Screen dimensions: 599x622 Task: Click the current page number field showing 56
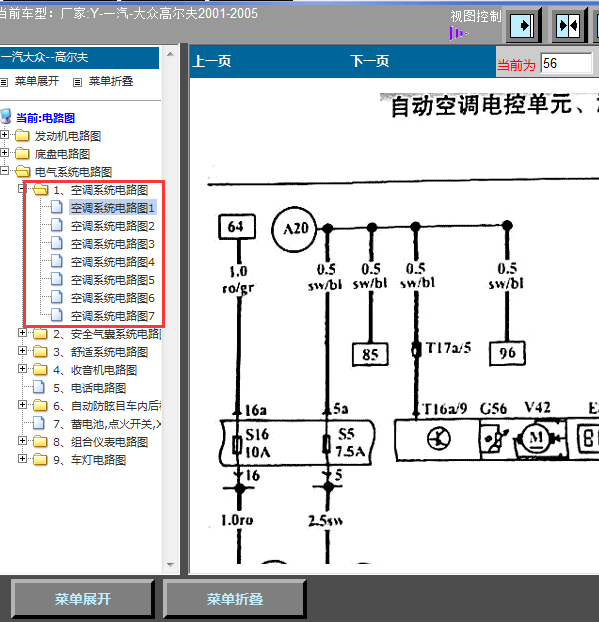[x=566, y=63]
